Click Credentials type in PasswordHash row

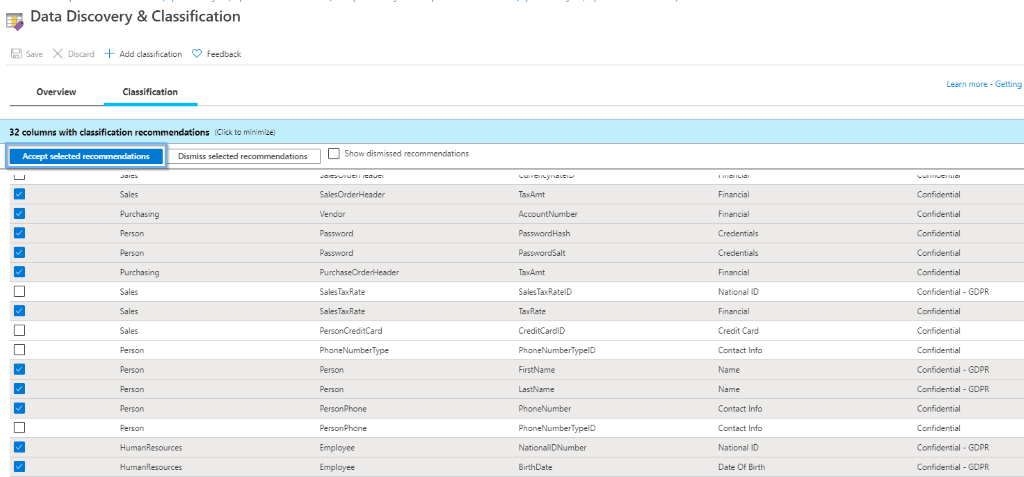coord(738,233)
